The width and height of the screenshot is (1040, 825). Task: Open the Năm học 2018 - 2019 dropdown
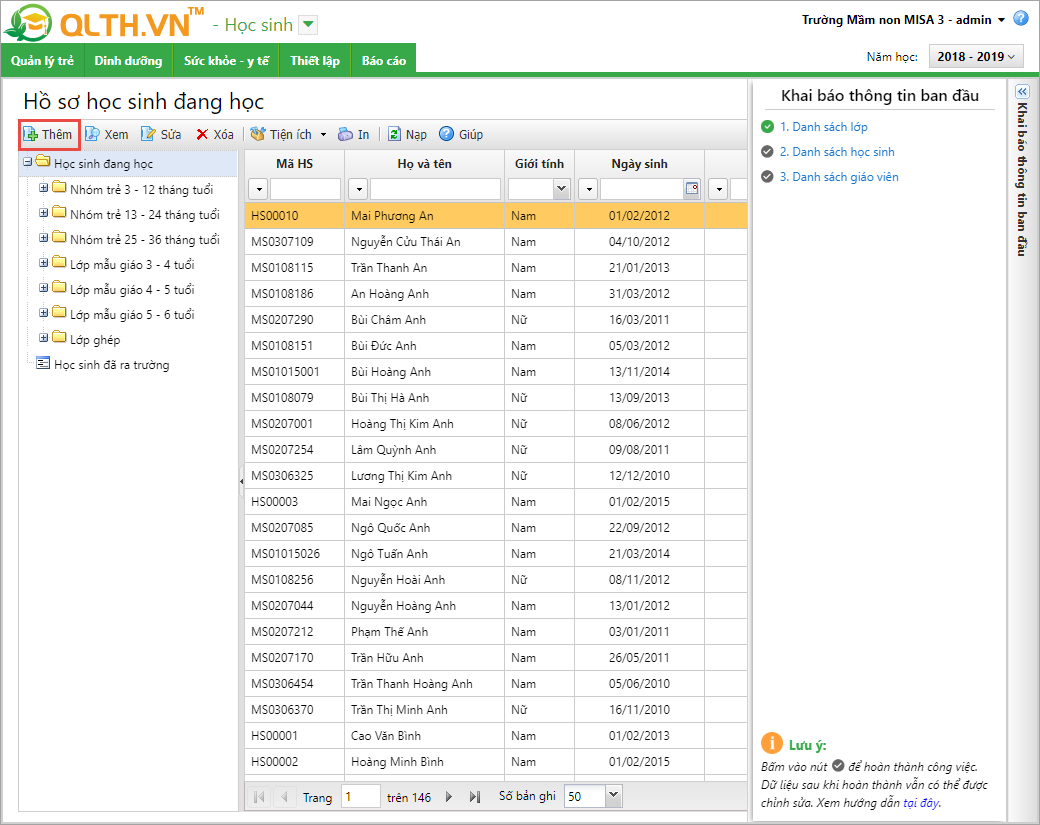pos(975,57)
